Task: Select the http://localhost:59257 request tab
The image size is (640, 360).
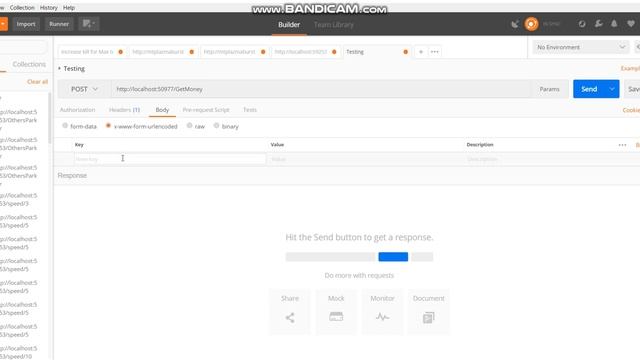Action: click(305, 52)
